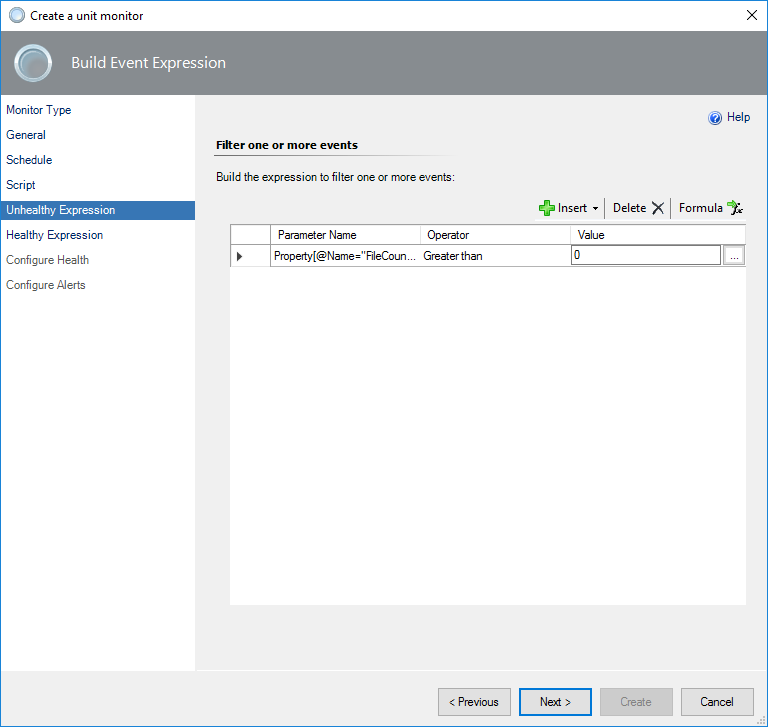Go to the General step
The image size is (768, 727).
click(x=26, y=135)
